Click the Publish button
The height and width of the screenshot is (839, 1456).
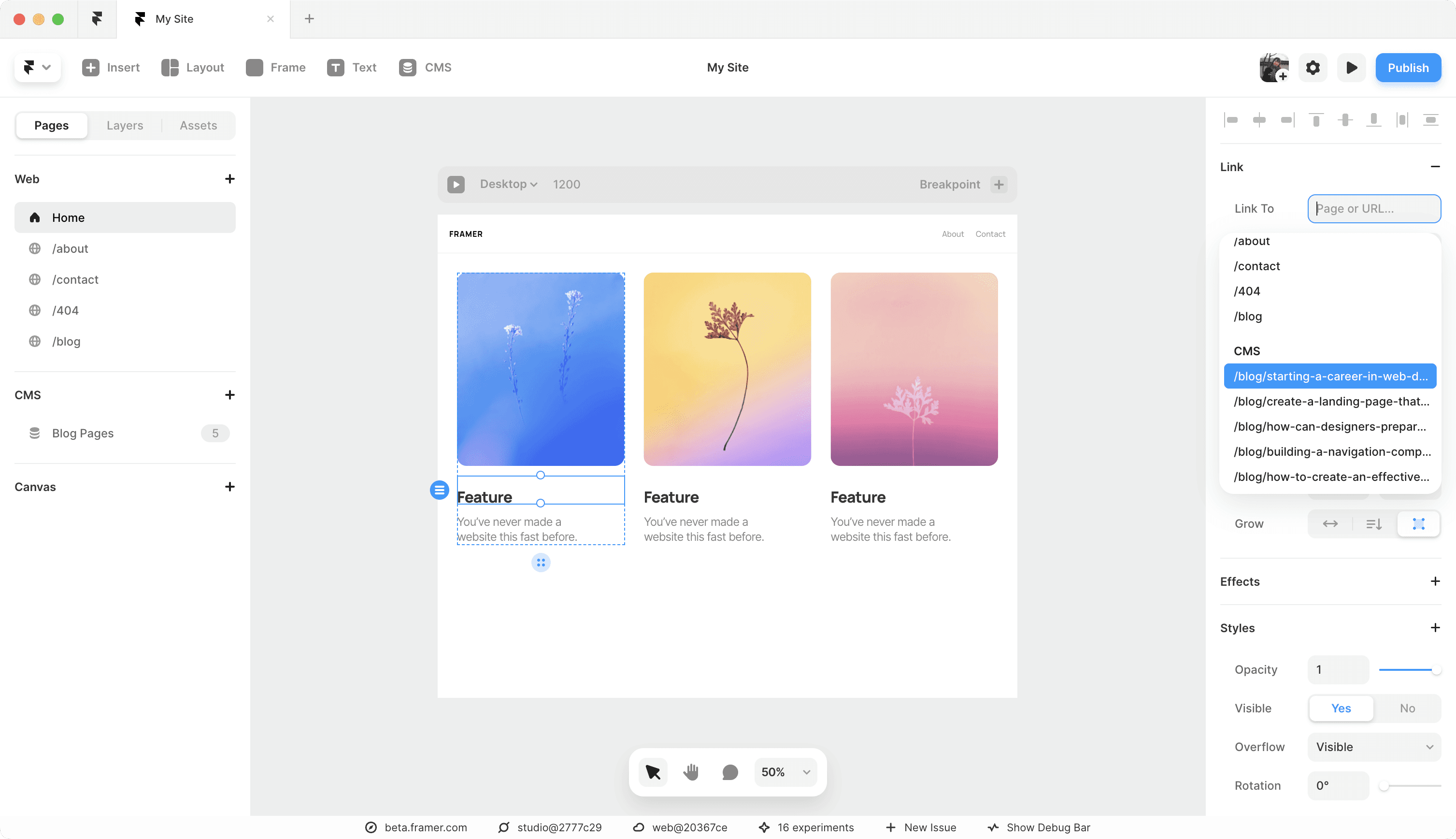click(1408, 68)
